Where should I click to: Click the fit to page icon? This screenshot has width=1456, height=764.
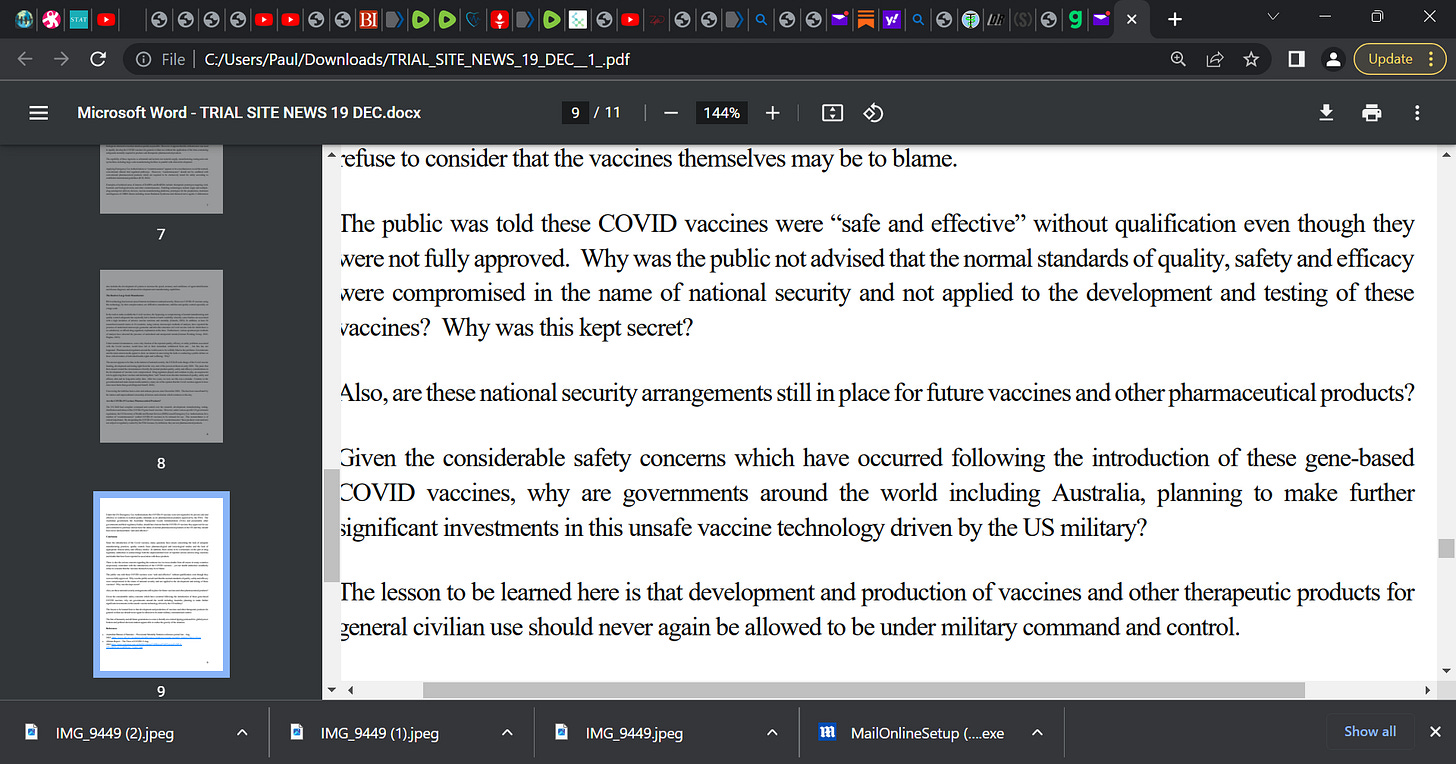(832, 113)
